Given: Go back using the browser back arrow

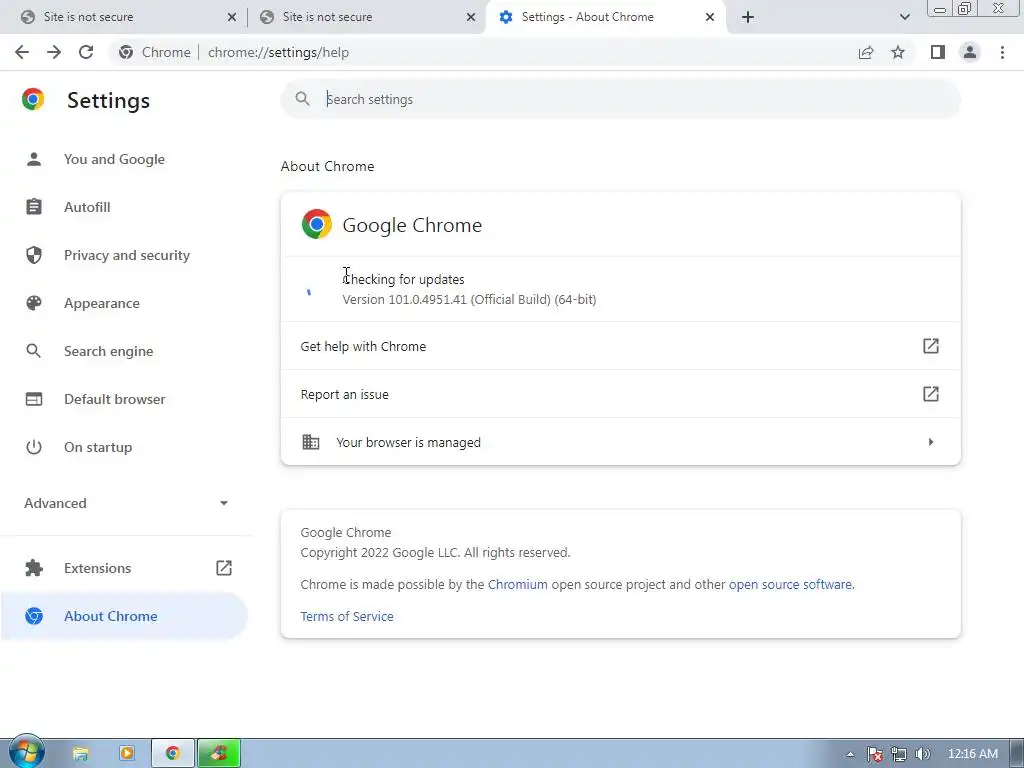Looking at the screenshot, I should [x=22, y=52].
